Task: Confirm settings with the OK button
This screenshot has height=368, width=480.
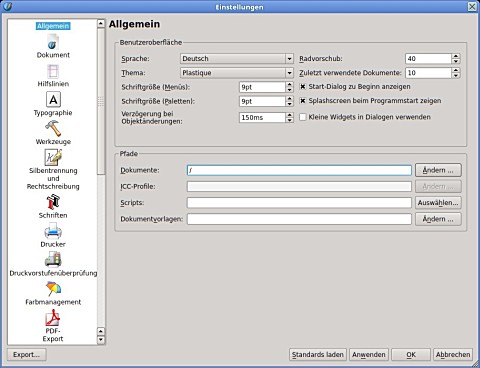Action: coord(411,355)
